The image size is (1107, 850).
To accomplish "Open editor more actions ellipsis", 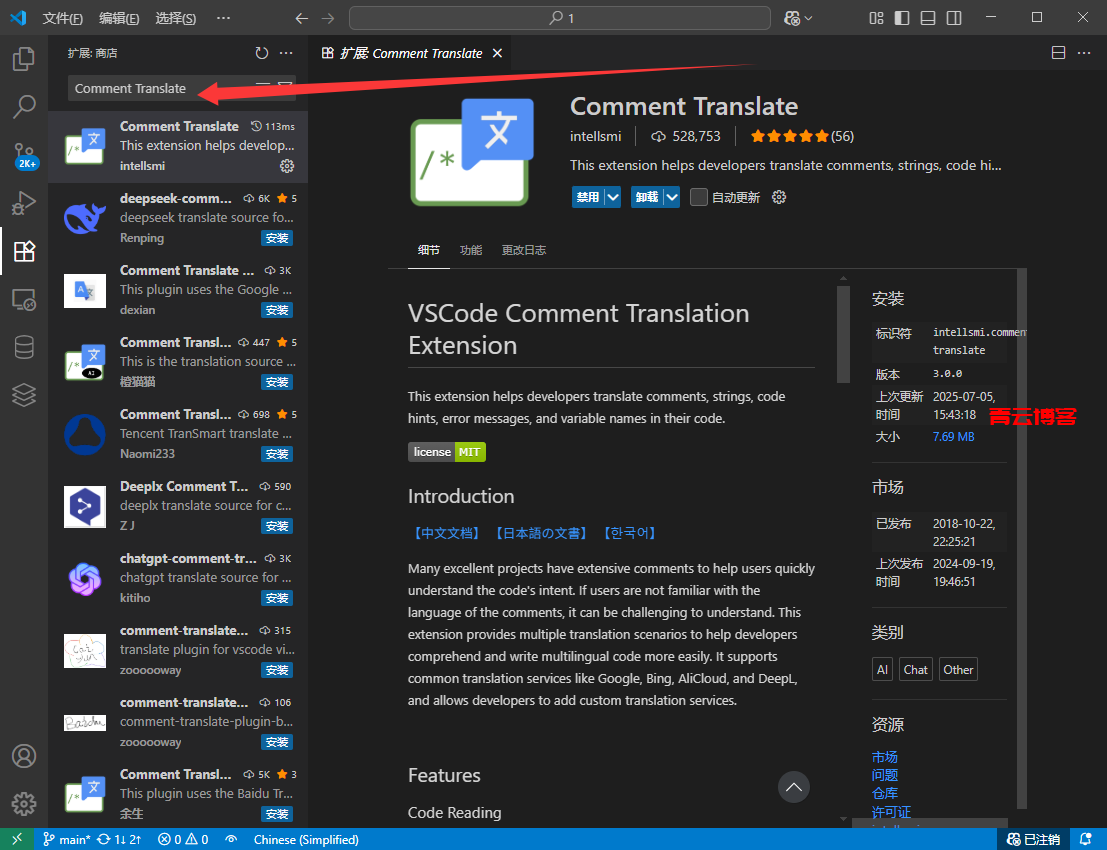I will pos(1084,53).
